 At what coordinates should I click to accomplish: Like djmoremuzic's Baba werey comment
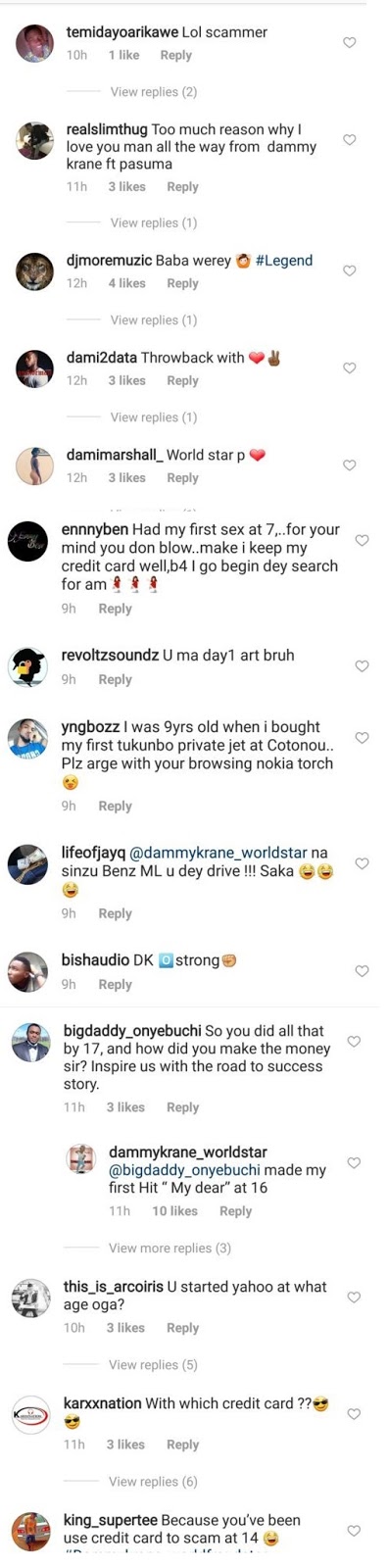pyautogui.click(x=349, y=270)
